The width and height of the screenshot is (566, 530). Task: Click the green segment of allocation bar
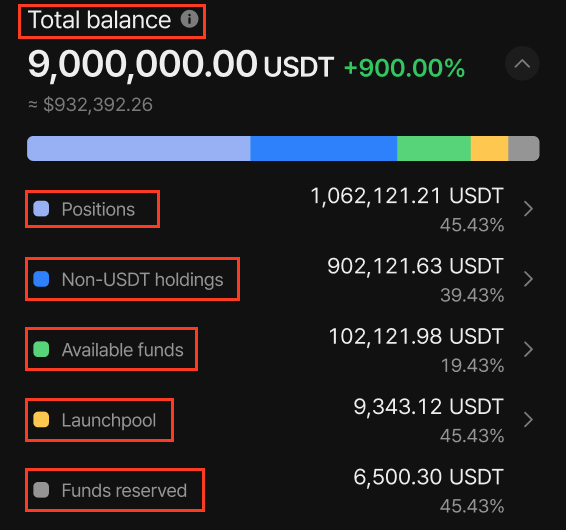tap(434, 148)
